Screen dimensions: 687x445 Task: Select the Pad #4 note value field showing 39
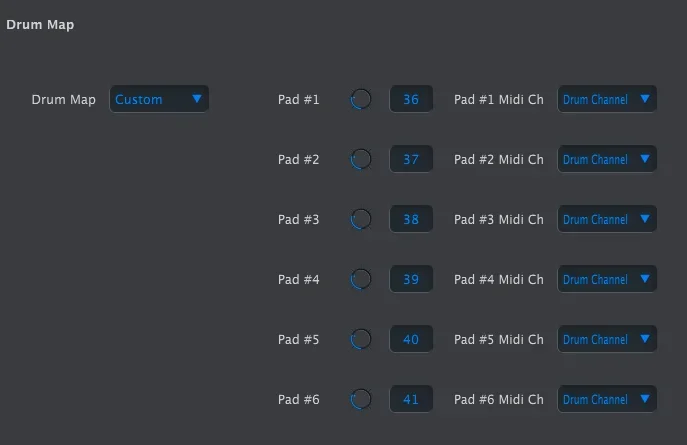[x=411, y=279]
